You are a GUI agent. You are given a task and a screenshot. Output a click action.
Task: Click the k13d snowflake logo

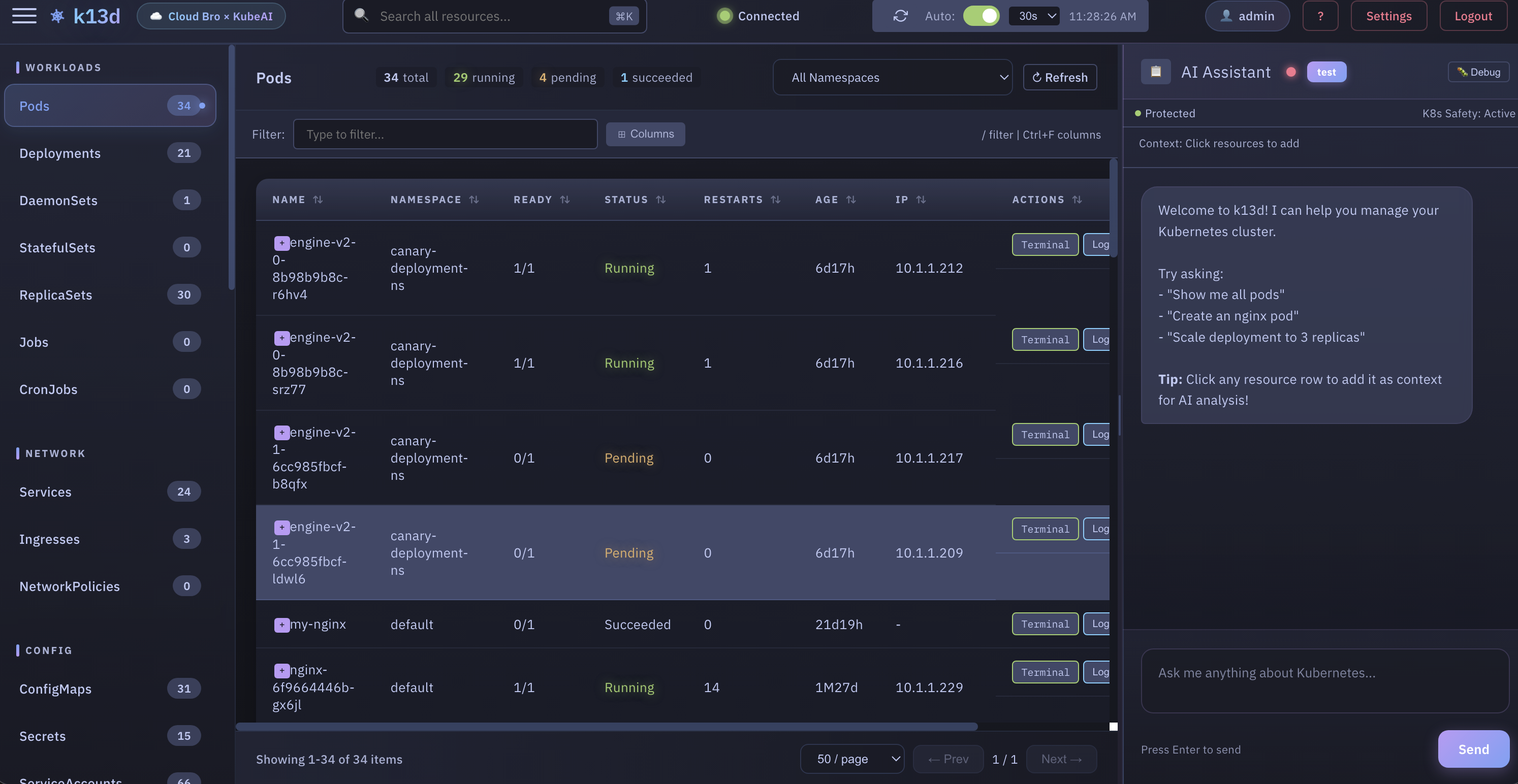(56, 16)
